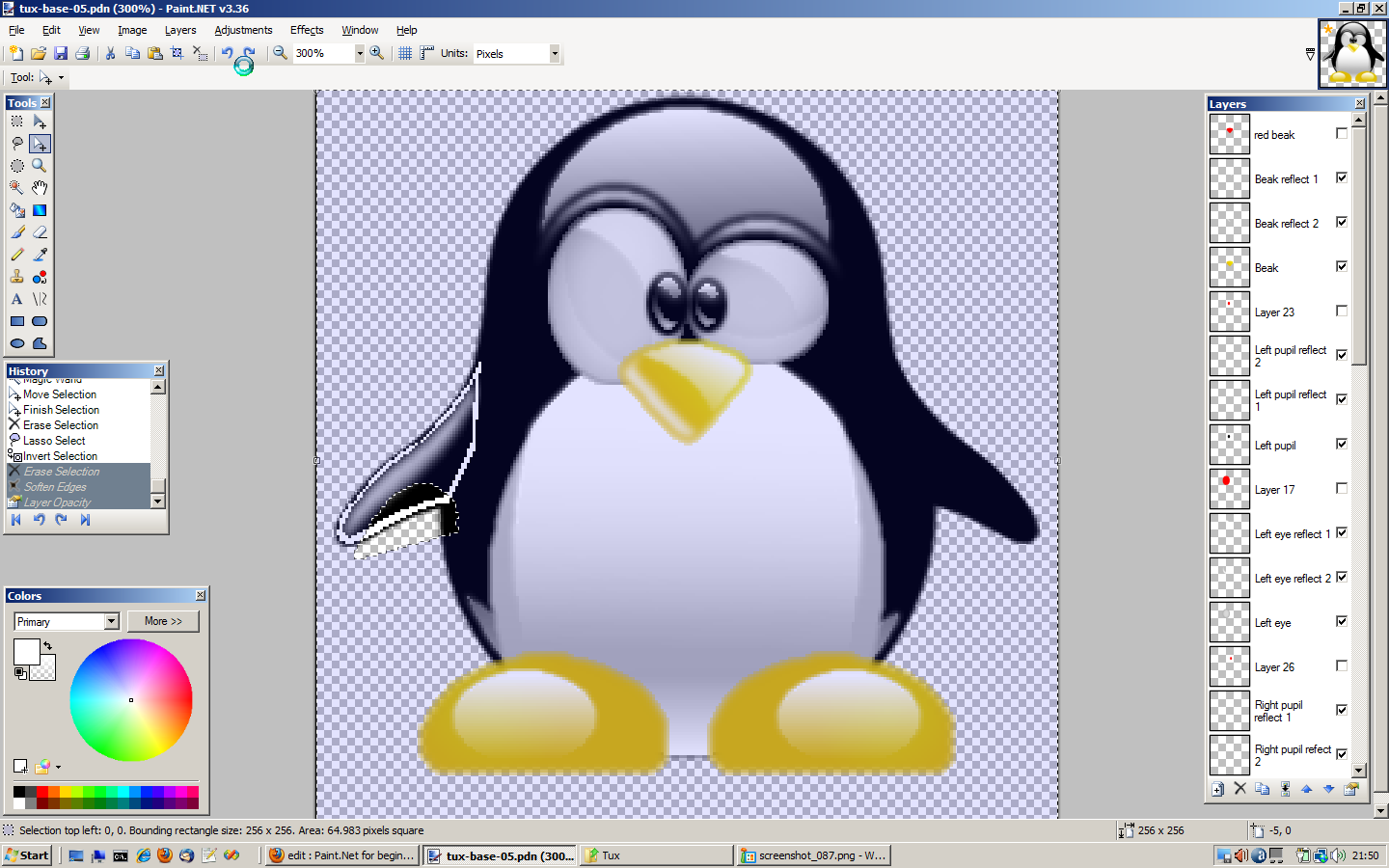
Task: Select the Line/Curve tool
Action: 40,299
